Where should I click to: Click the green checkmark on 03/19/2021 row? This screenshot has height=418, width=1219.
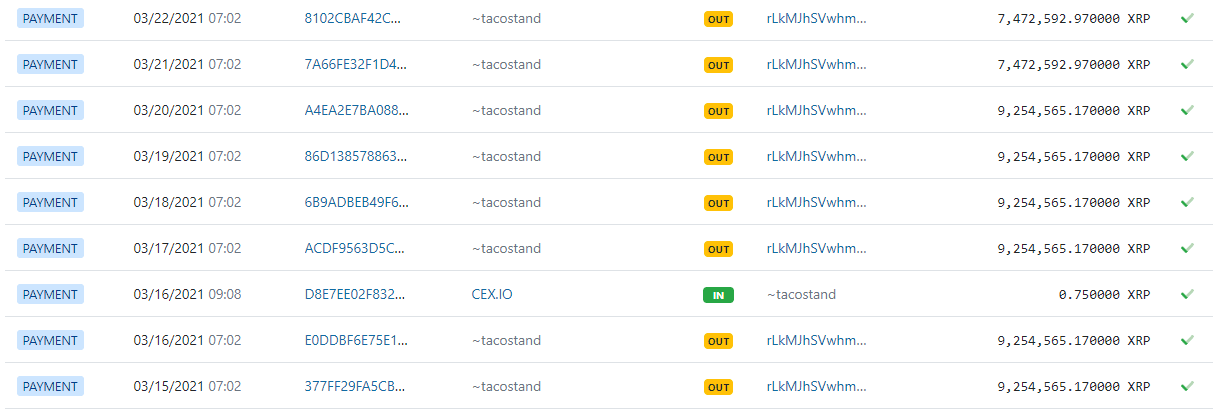pos(1187,156)
